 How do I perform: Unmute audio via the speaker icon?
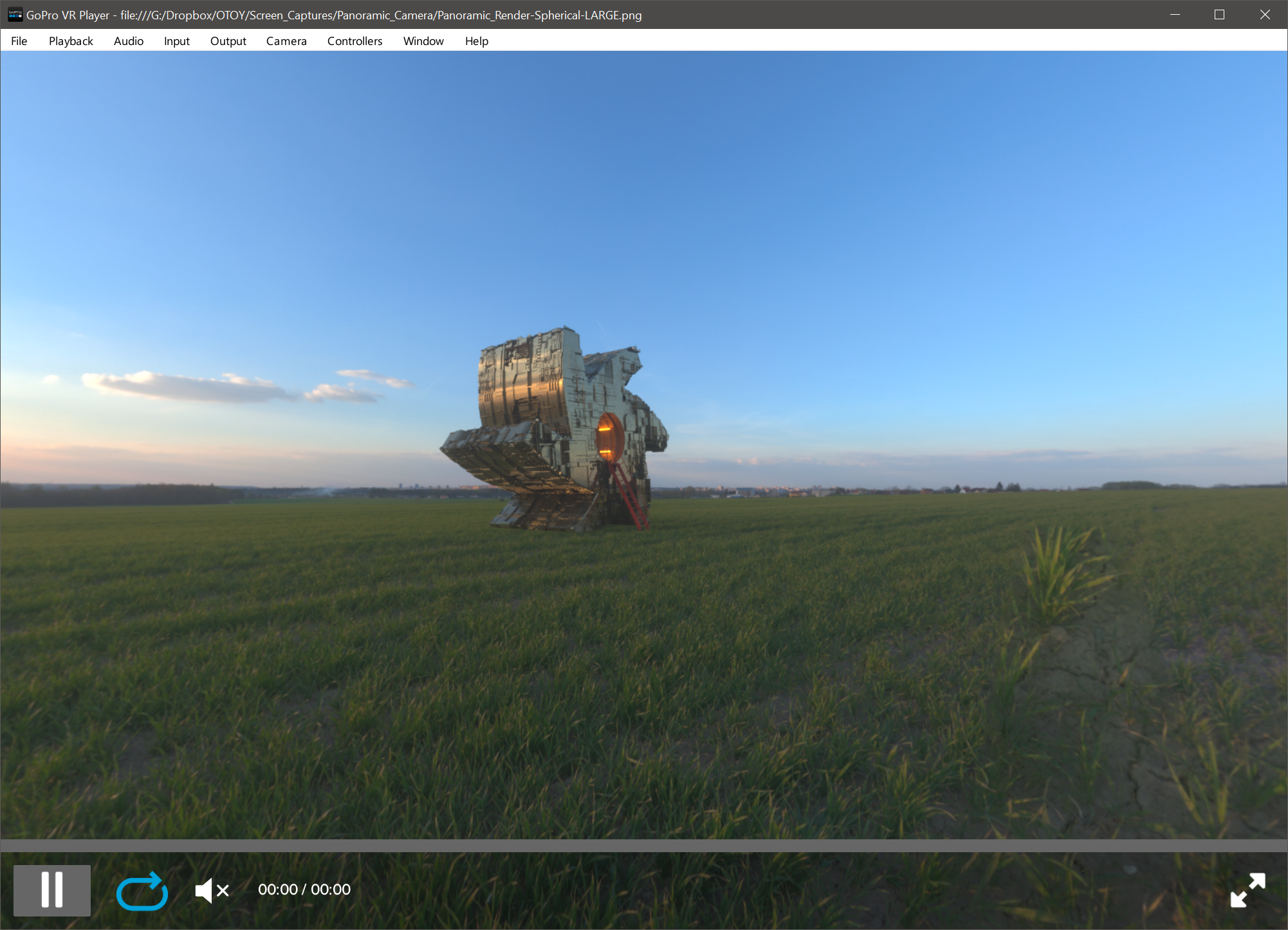coord(212,891)
